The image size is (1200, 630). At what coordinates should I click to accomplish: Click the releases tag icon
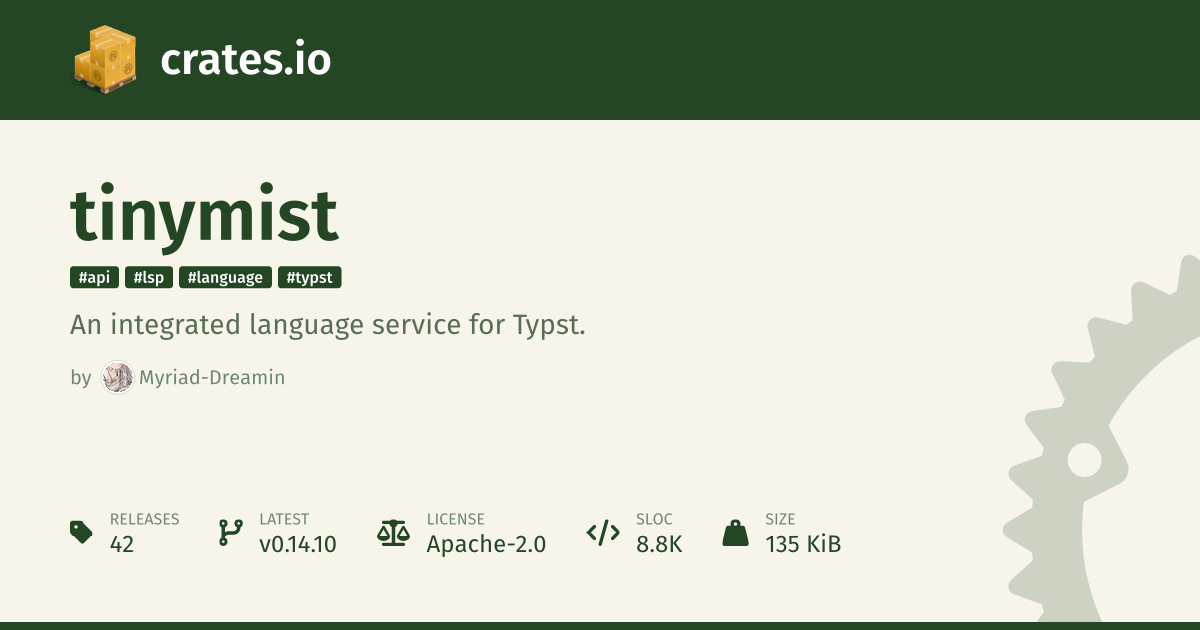[x=81, y=532]
